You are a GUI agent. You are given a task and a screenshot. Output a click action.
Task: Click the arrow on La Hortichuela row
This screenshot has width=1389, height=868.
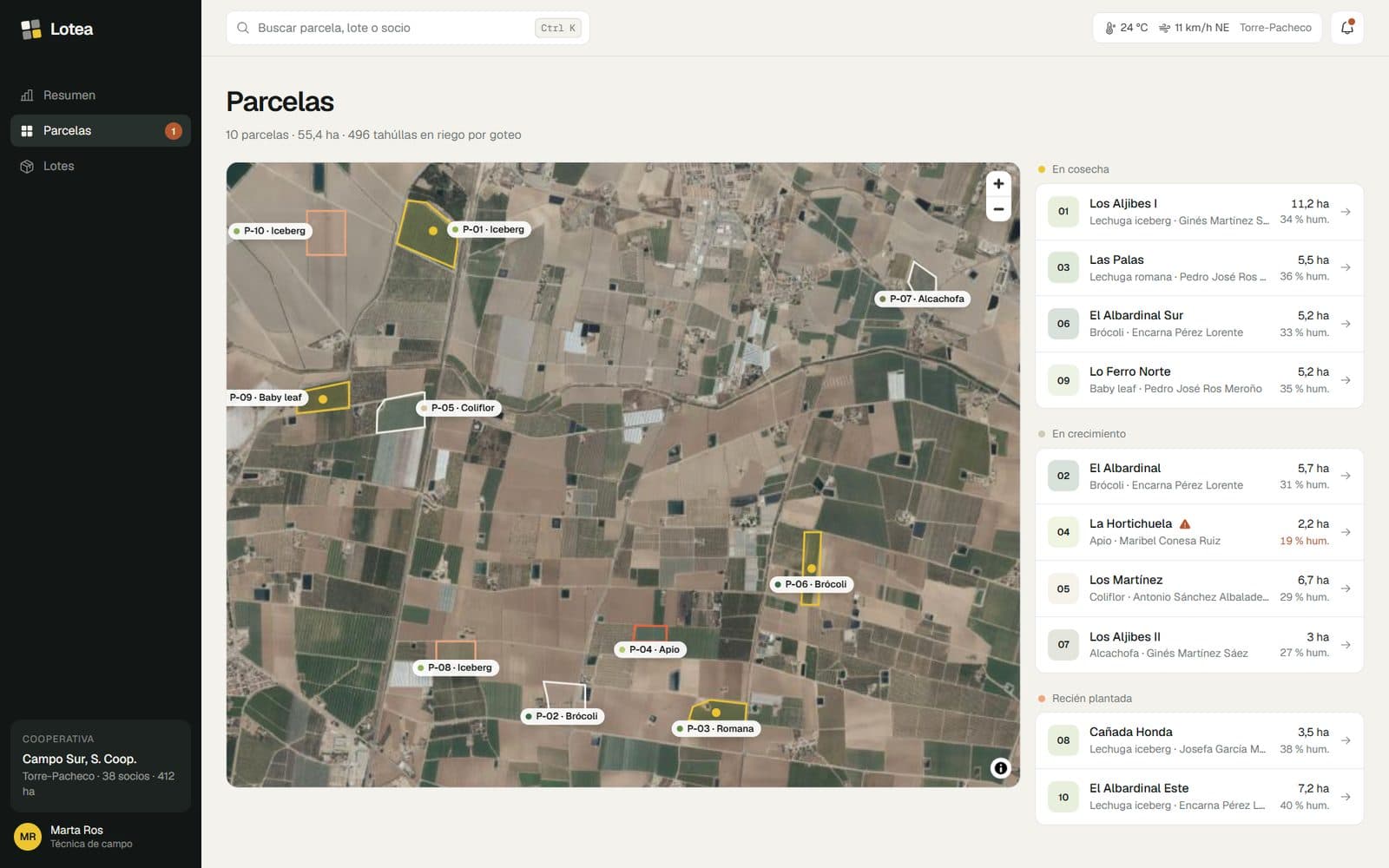pyautogui.click(x=1346, y=532)
